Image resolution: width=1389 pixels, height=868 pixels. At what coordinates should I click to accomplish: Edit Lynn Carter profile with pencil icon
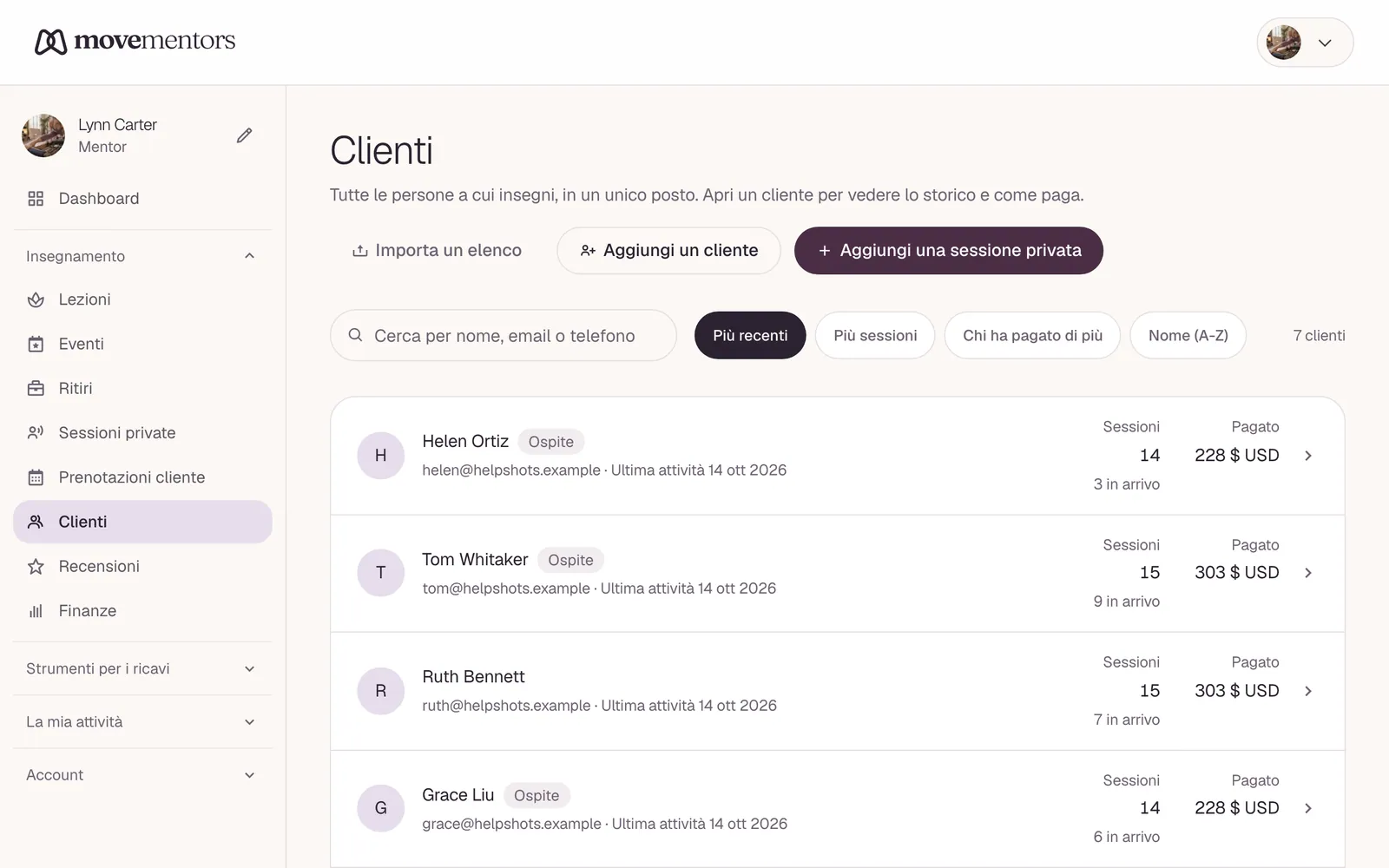pos(245,135)
